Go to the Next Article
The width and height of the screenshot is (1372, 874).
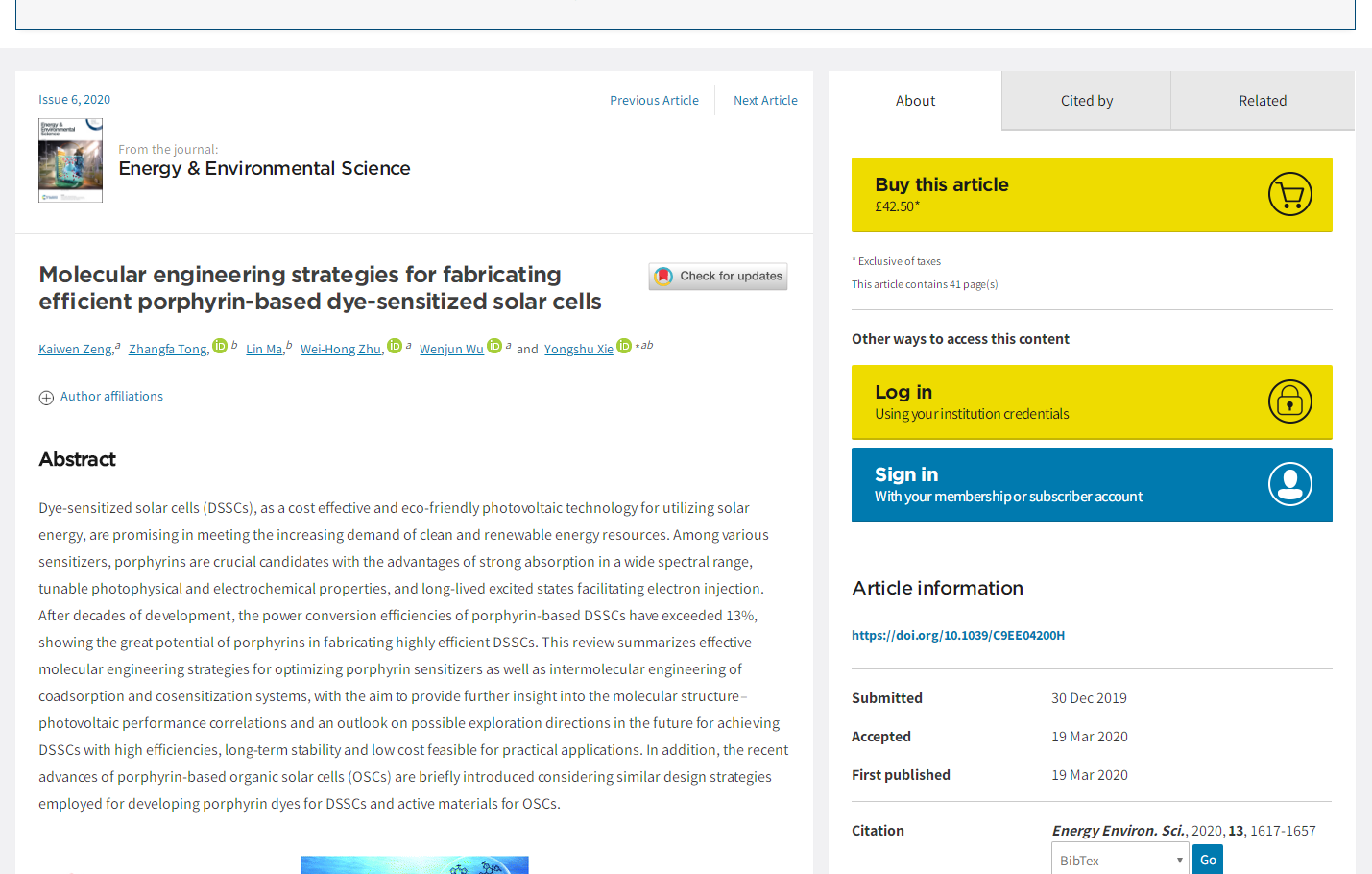pyautogui.click(x=765, y=100)
